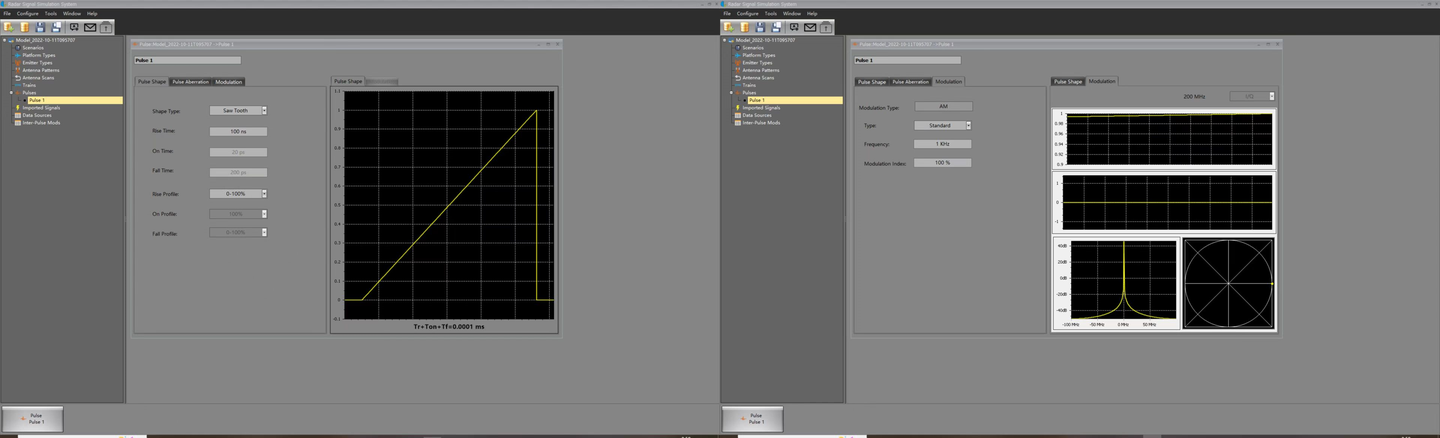1440x438 pixels.
Task: Select Pulse 1 item in left window tree
Action: point(75,100)
